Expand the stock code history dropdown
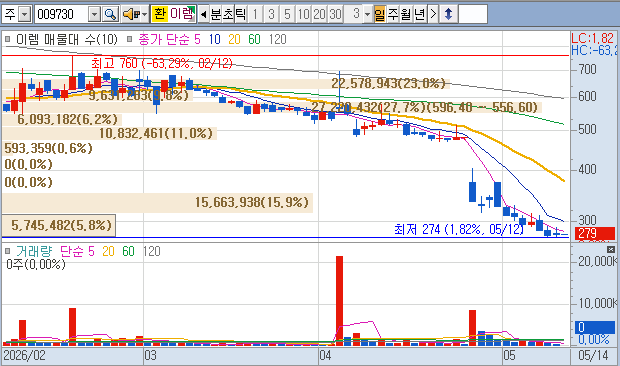The height and width of the screenshot is (366, 620). point(95,15)
